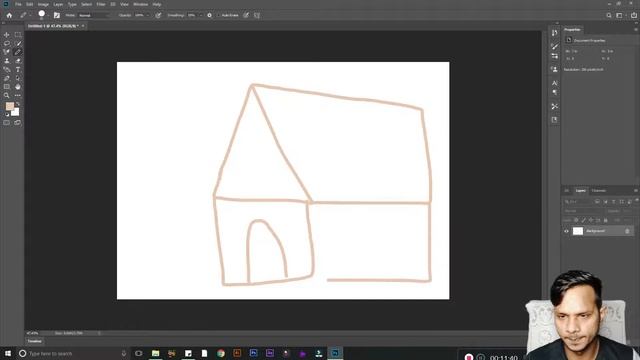Image resolution: width=640 pixels, height=360 pixels.
Task: Open the Smoothing value dropdown
Action: [x=200, y=16]
